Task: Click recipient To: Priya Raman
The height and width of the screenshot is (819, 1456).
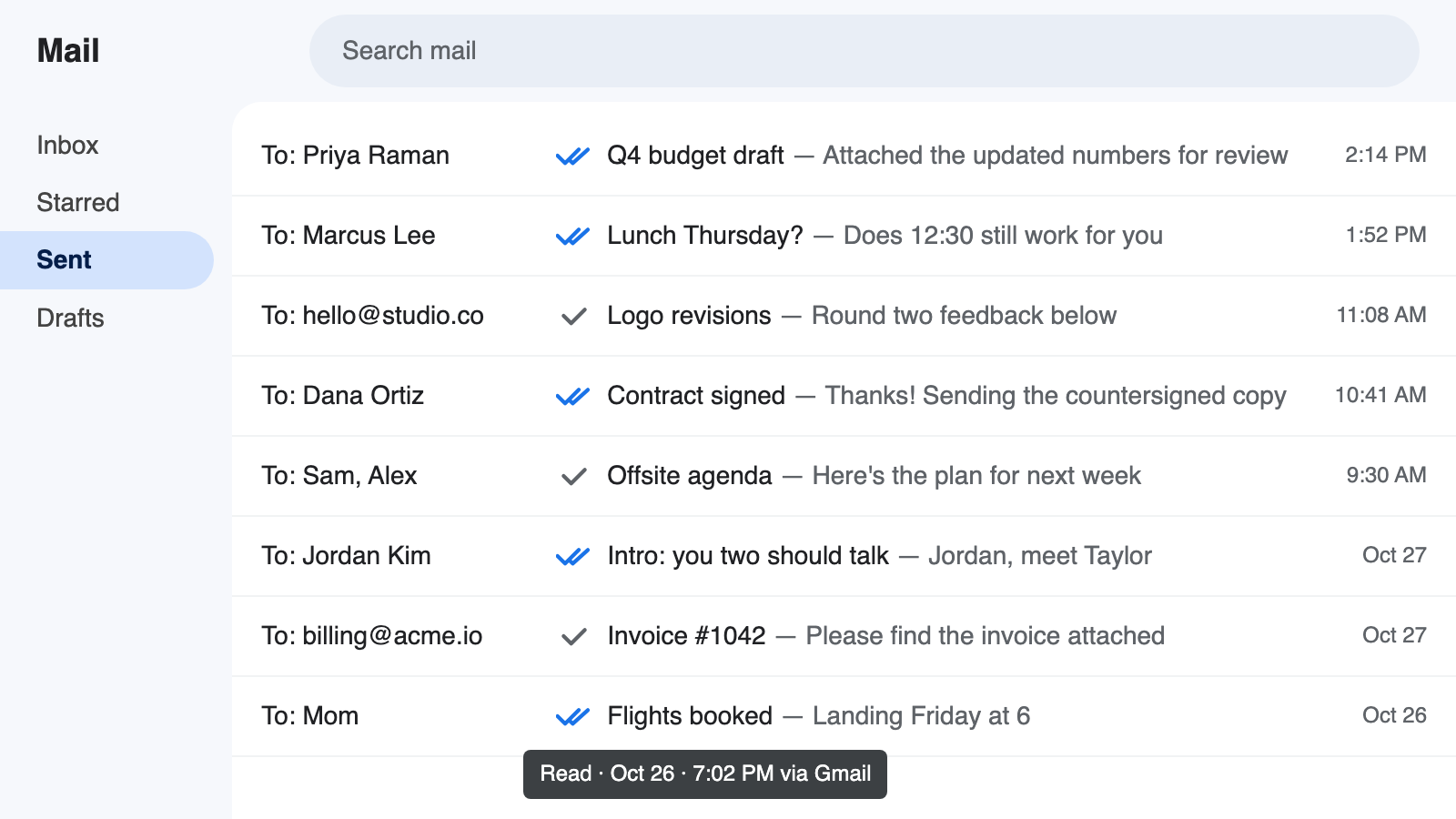Action: pyautogui.click(x=355, y=156)
